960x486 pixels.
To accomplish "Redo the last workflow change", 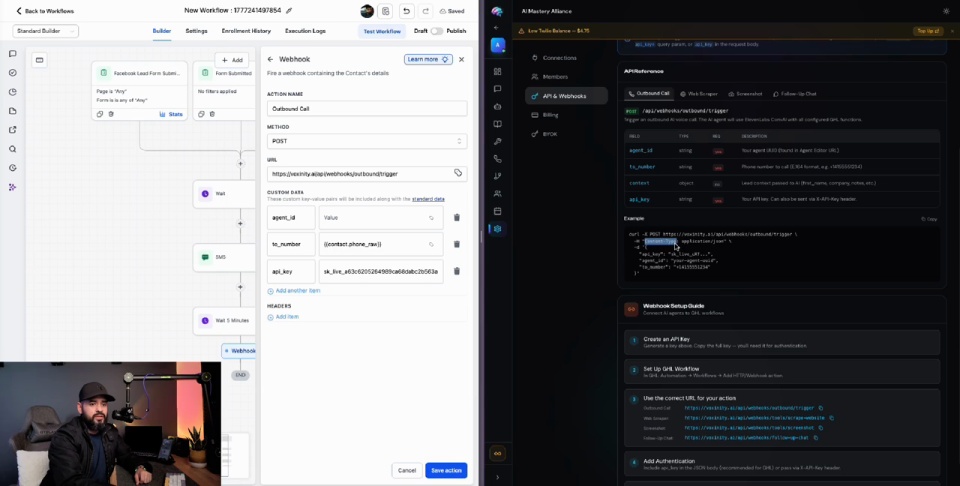I will (x=426, y=11).
